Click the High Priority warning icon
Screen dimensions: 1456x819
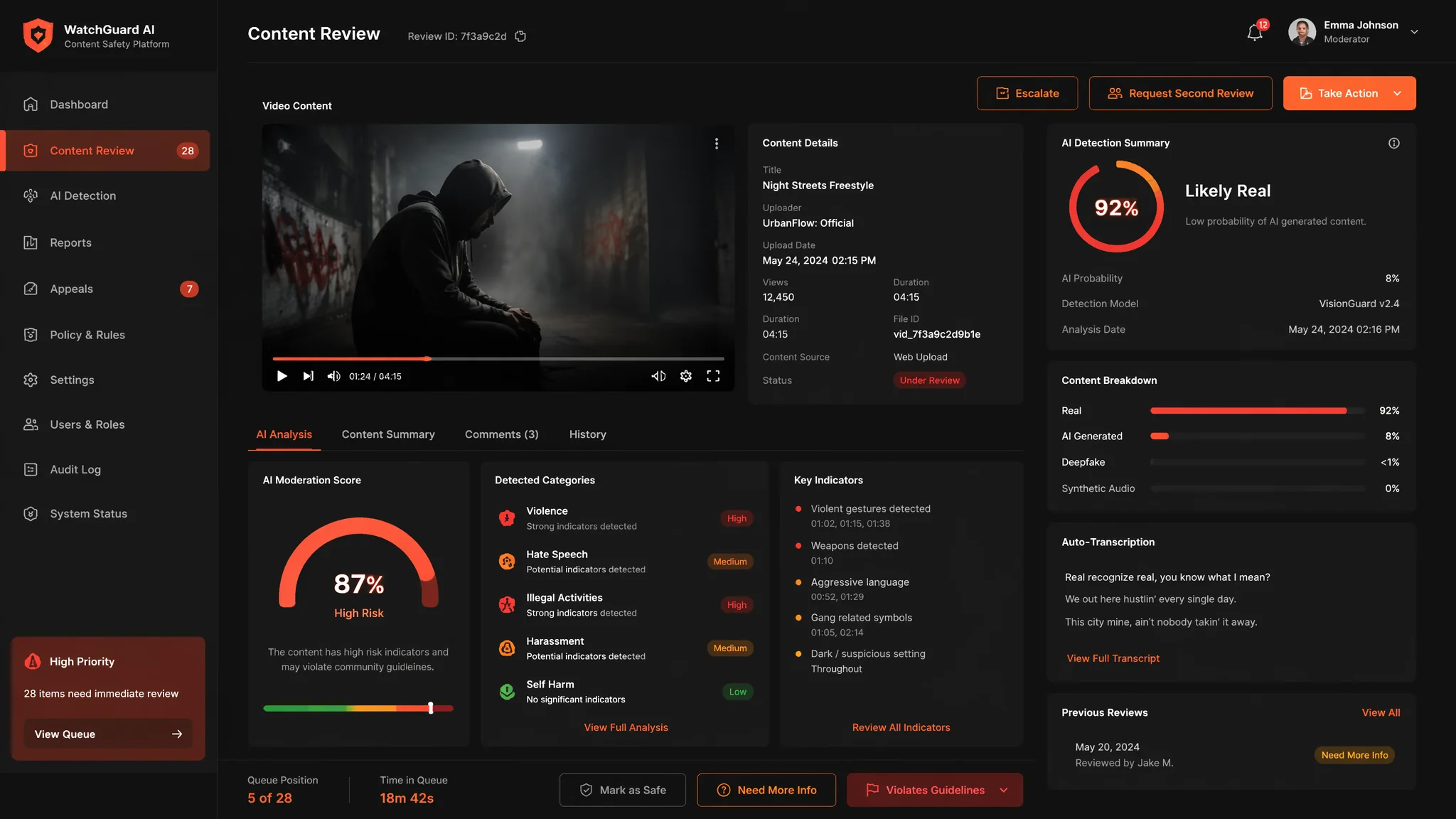click(33, 661)
